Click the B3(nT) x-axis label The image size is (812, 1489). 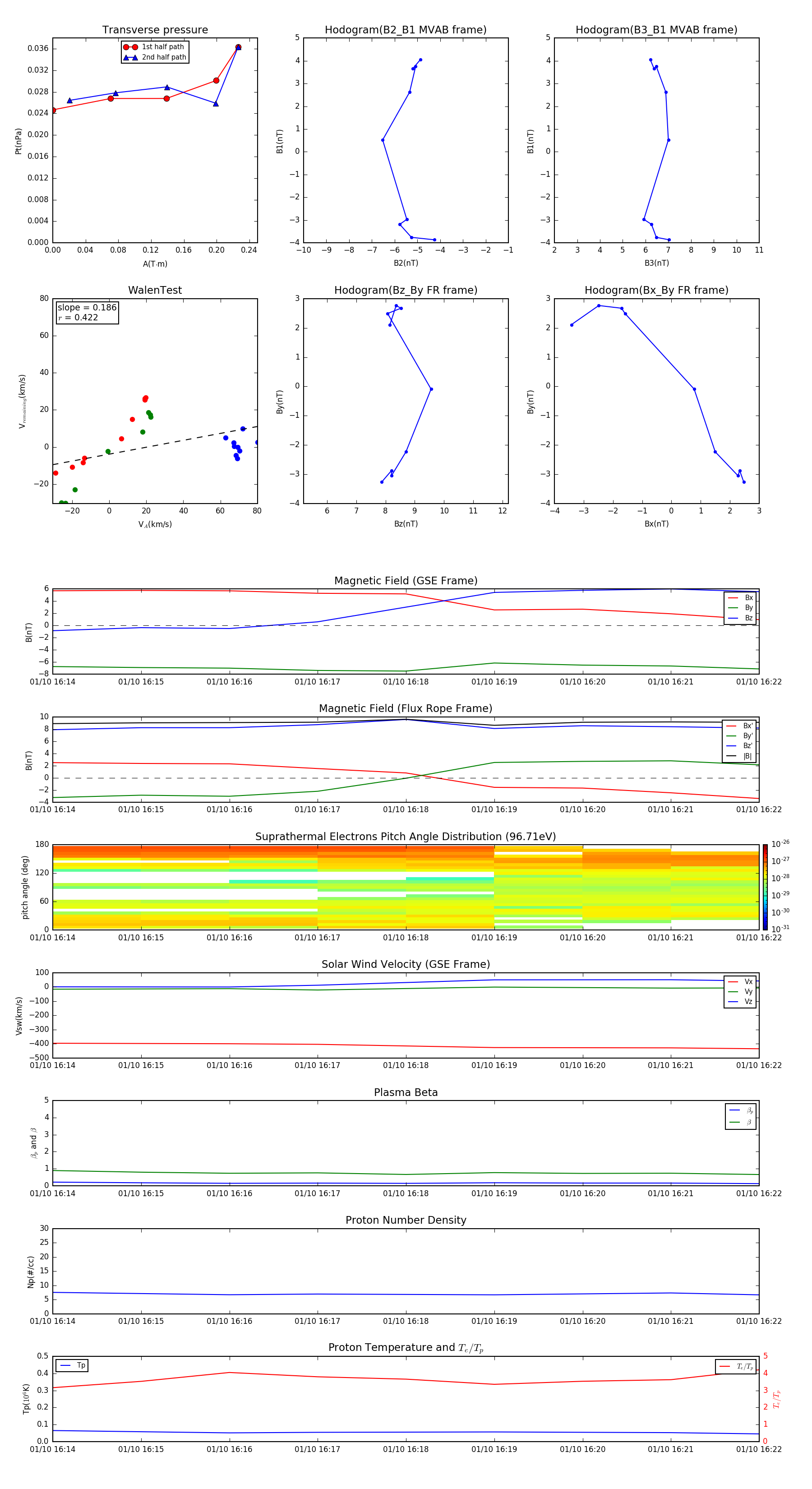tap(656, 264)
